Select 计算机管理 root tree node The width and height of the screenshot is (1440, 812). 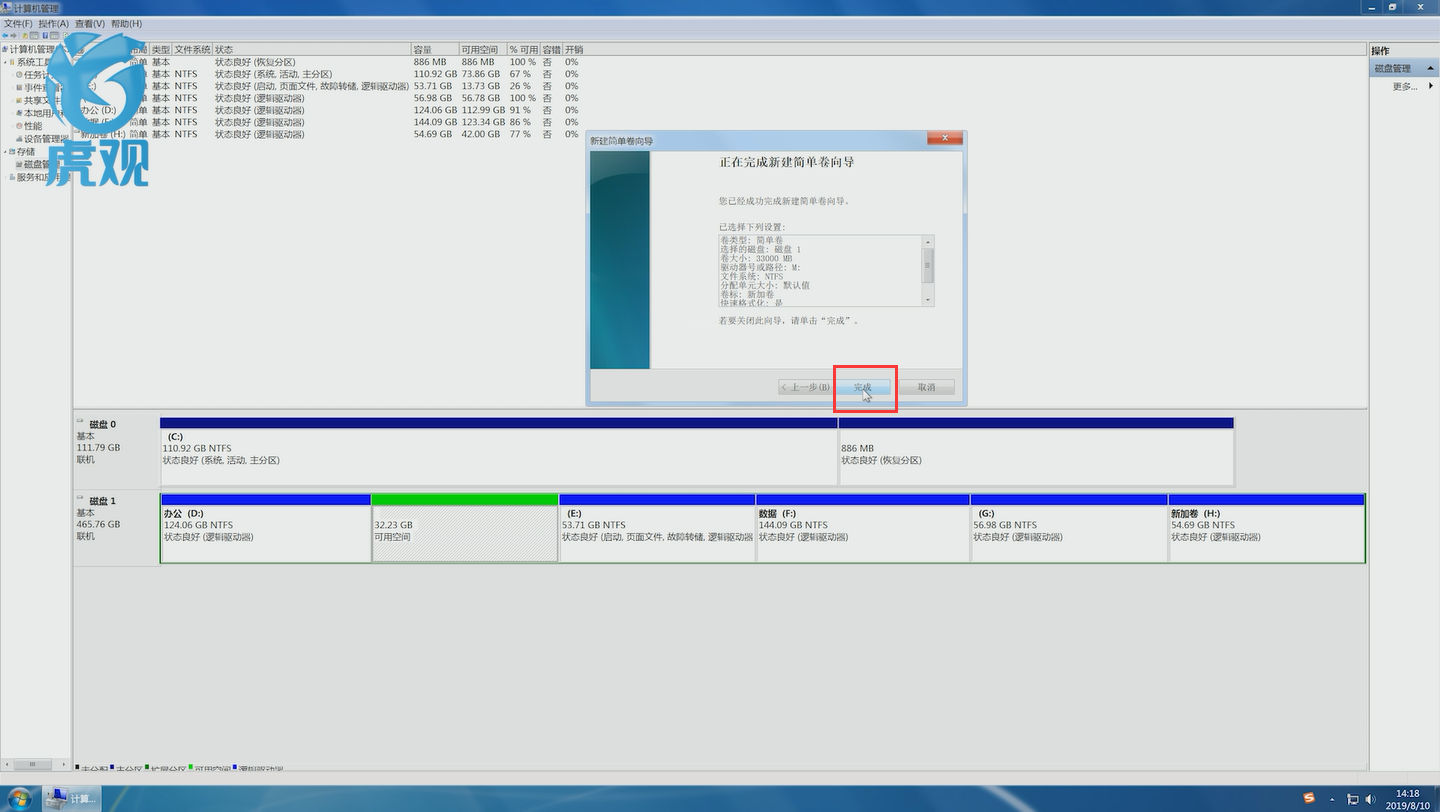(x=33, y=49)
